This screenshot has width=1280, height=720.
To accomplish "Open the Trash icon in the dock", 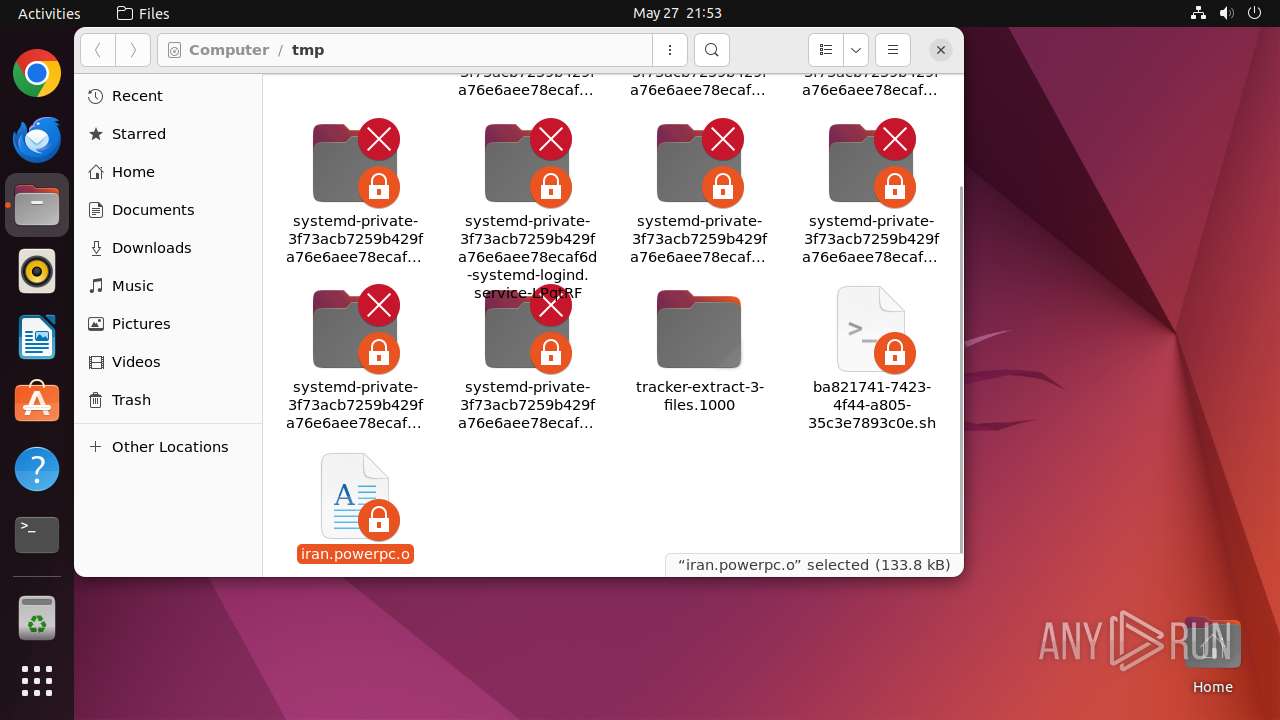I will [37, 619].
